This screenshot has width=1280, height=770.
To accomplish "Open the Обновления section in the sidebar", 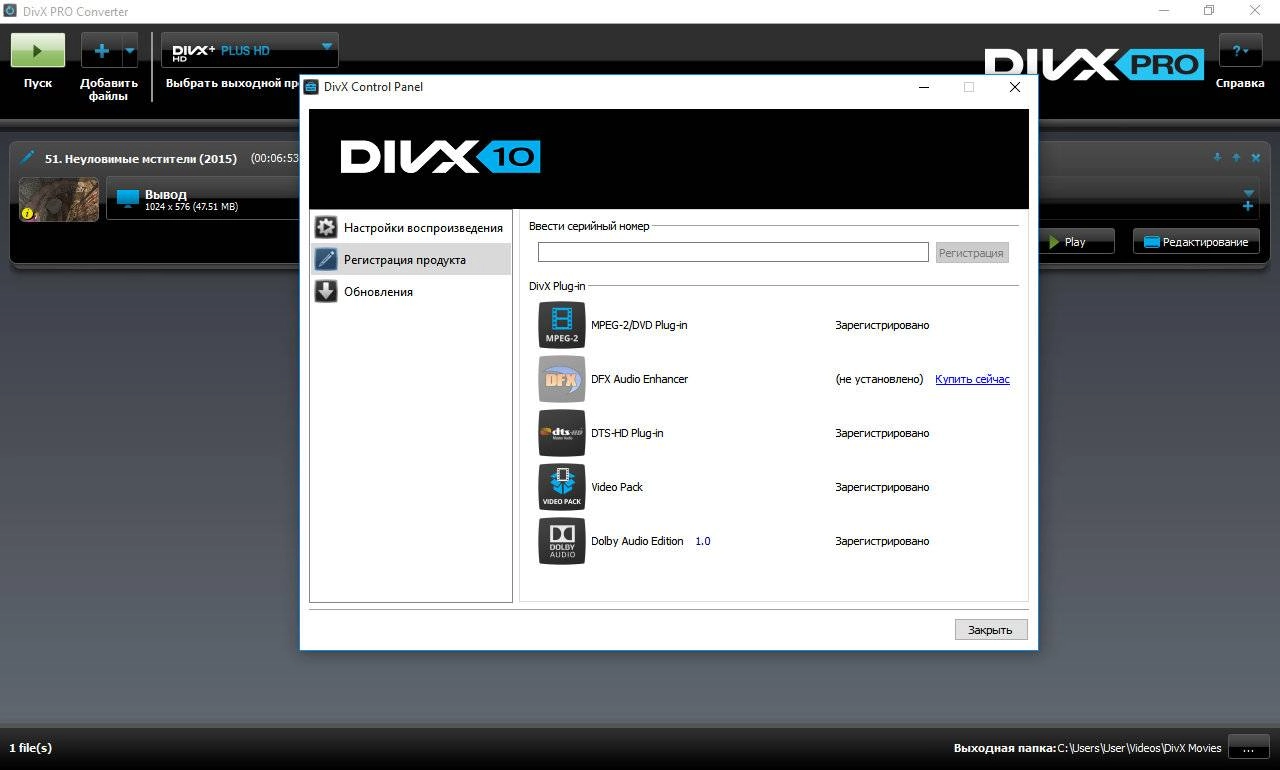I will tap(411, 291).
